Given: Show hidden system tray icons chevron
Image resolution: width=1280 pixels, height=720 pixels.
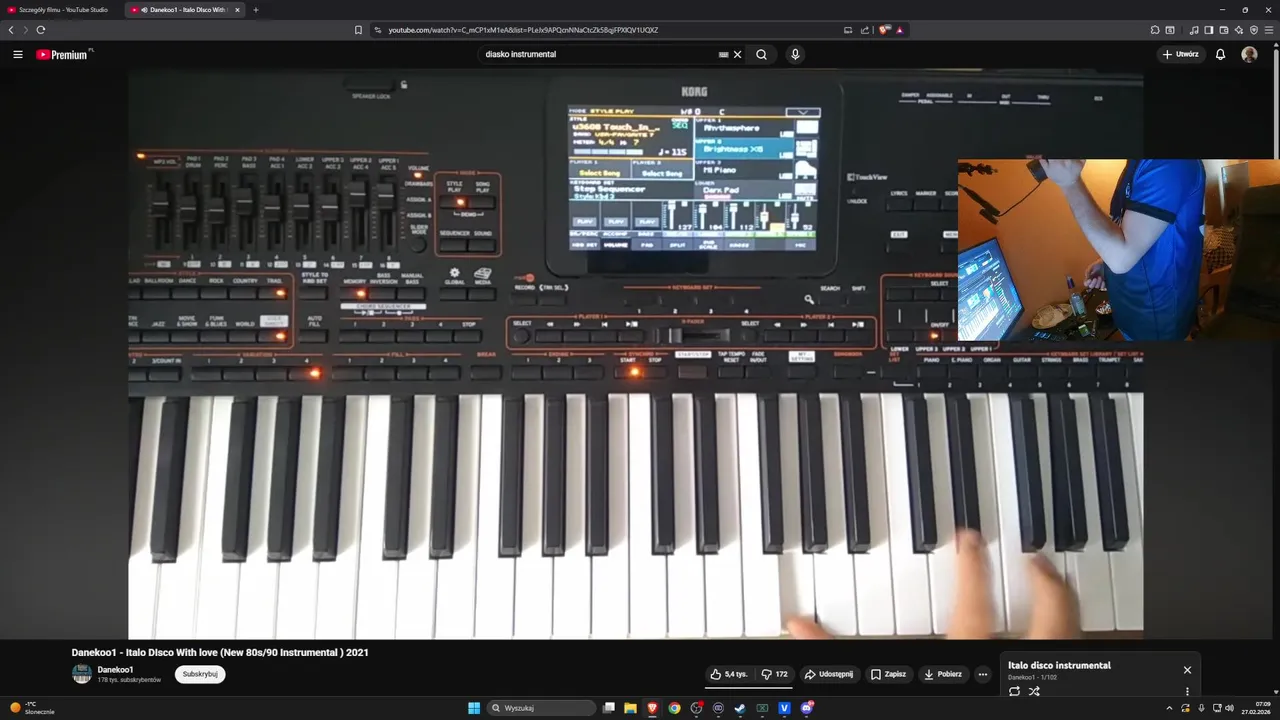Looking at the screenshot, I should pos(1169,708).
